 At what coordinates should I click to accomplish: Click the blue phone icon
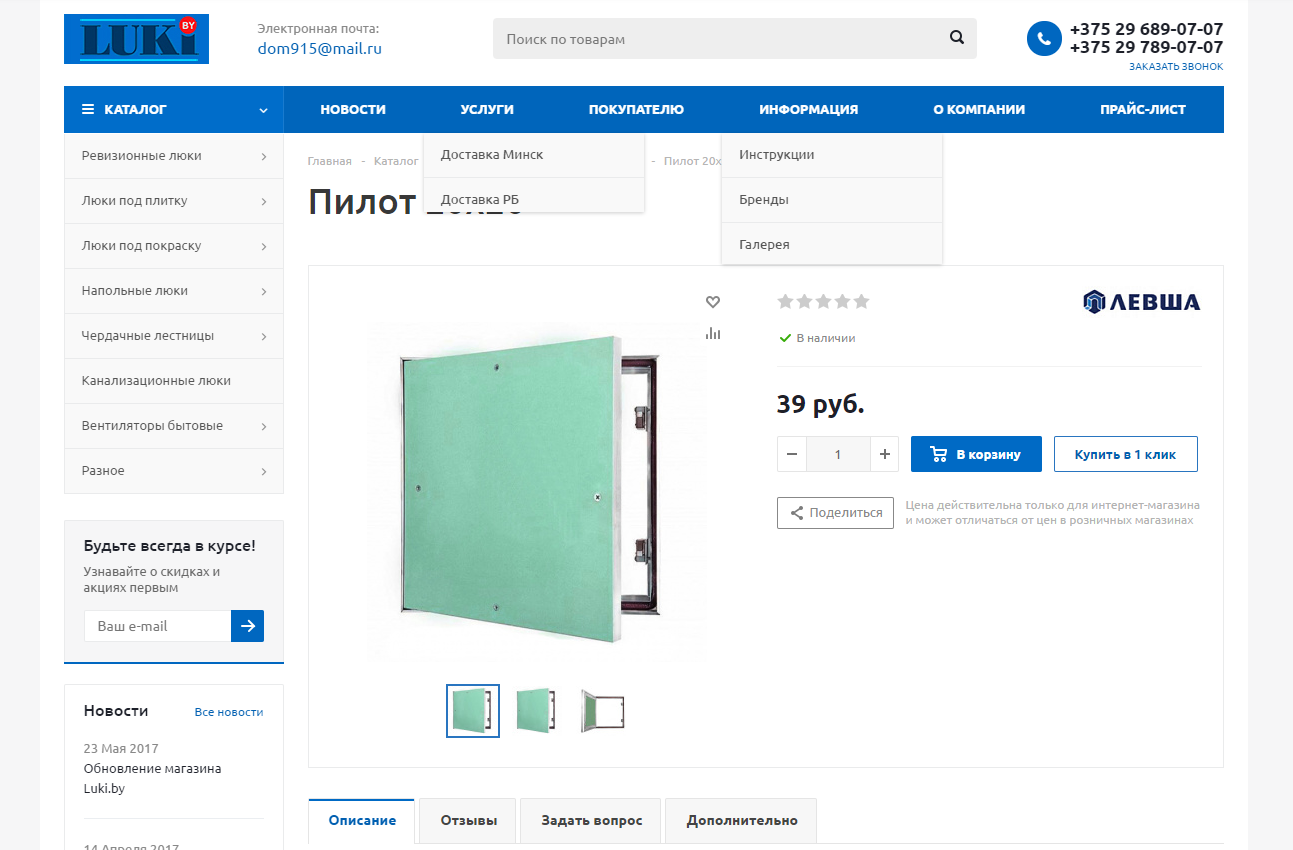click(x=1044, y=39)
